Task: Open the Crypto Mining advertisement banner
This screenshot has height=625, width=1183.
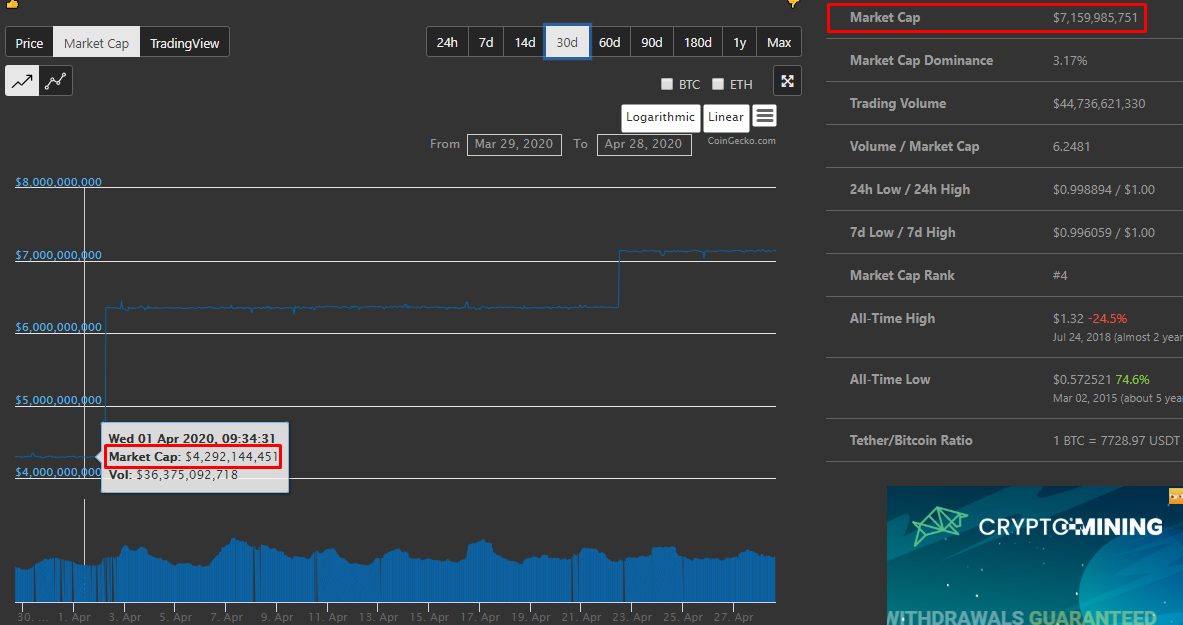Action: pos(1034,556)
